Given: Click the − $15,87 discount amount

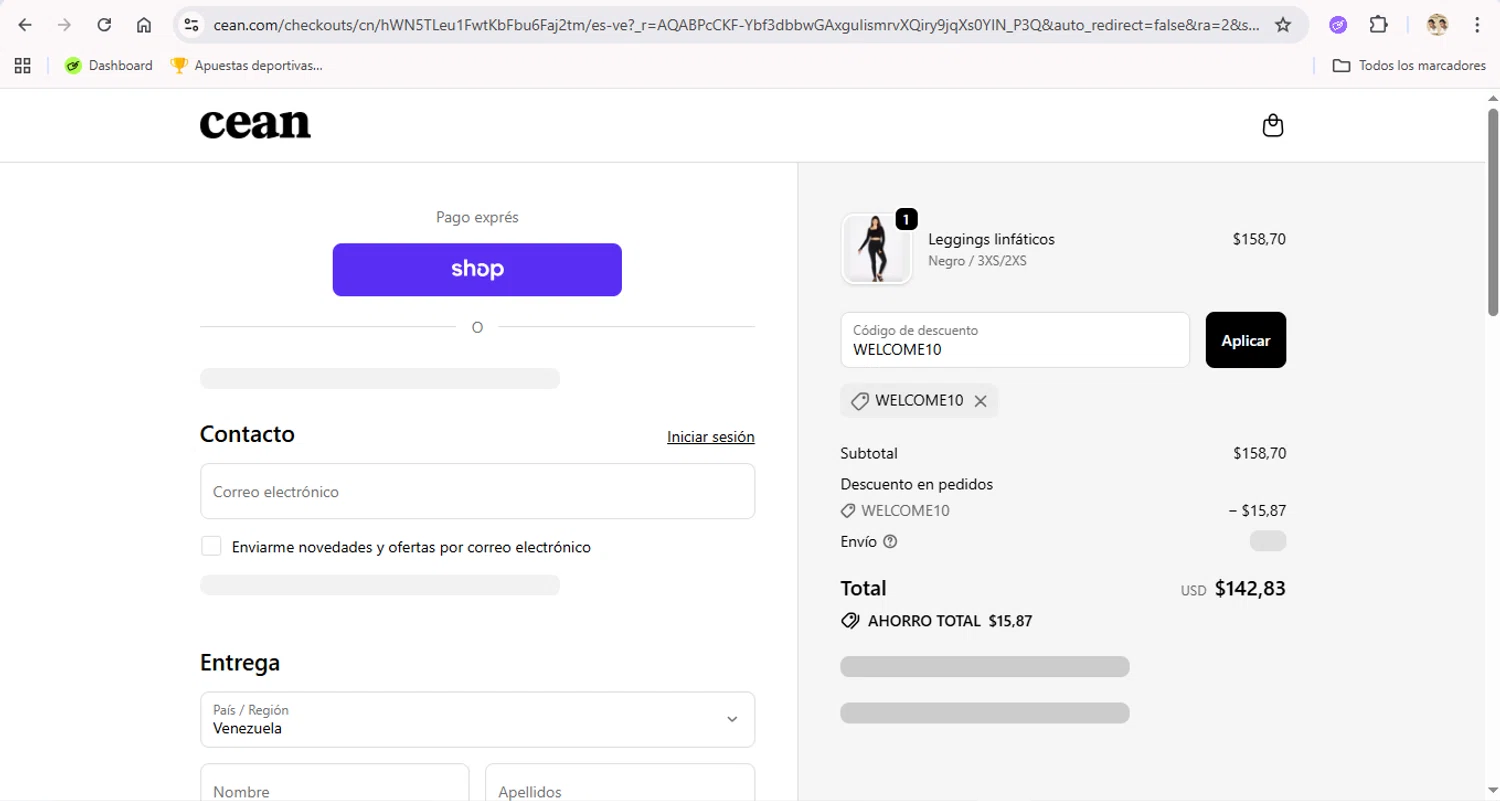Looking at the screenshot, I should (x=1257, y=511).
